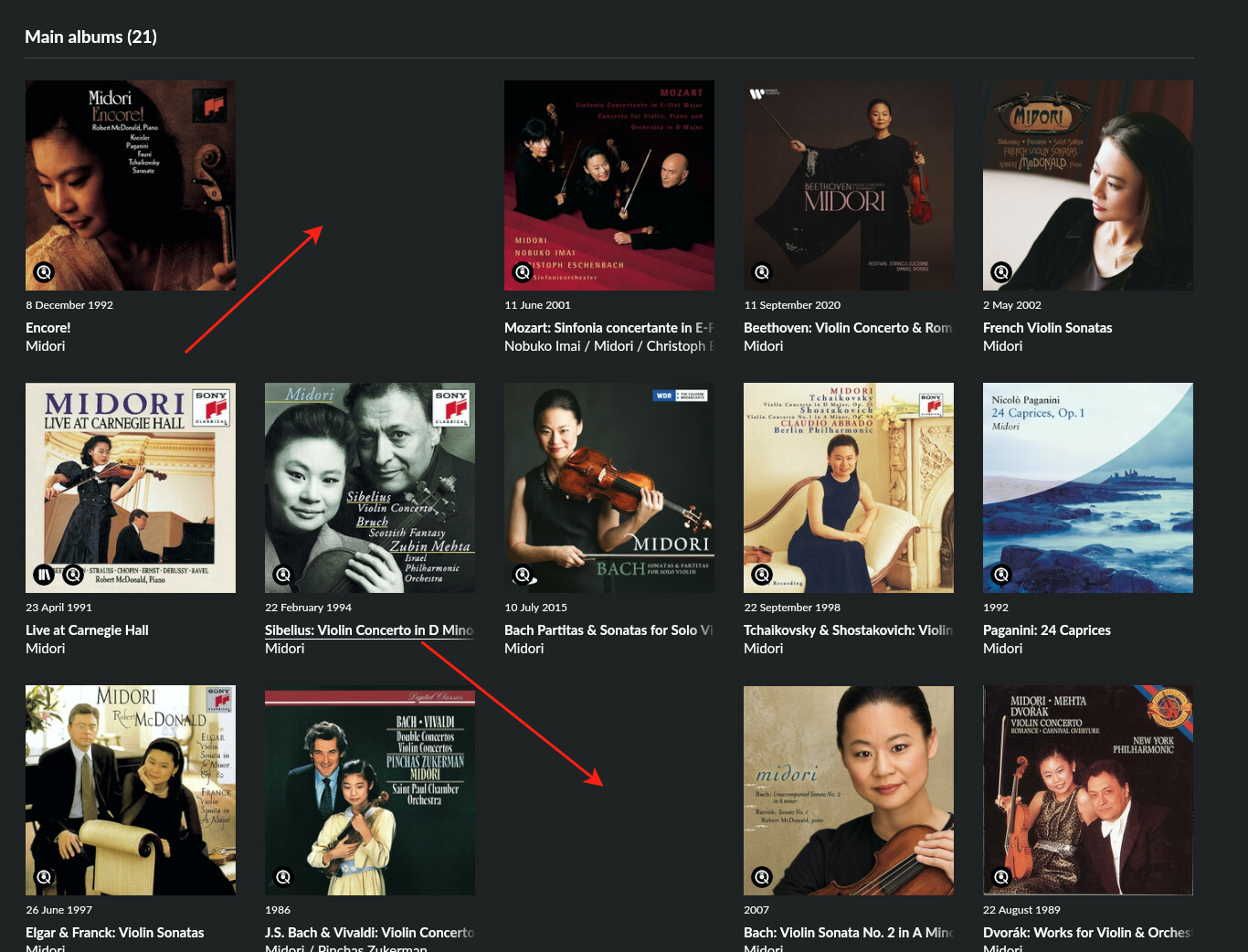Open the Encore! album cover art
Viewport: 1248px width, 952px height.
(131, 185)
